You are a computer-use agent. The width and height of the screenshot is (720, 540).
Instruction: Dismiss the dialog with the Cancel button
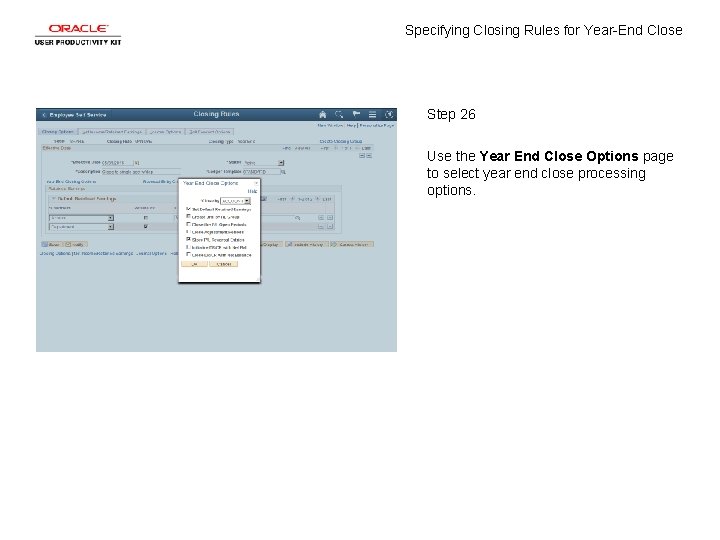pyautogui.click(x=224, y=264)
